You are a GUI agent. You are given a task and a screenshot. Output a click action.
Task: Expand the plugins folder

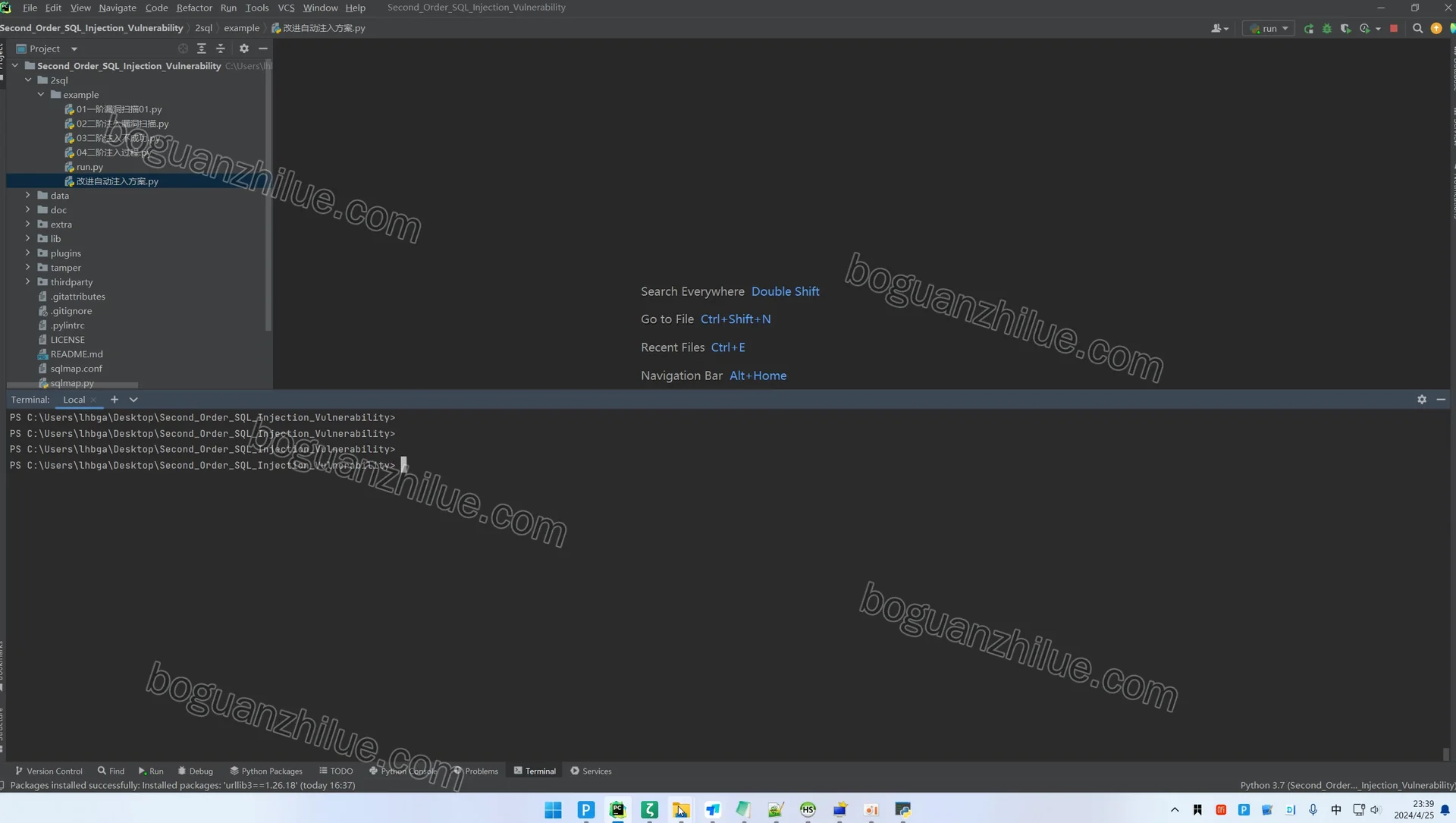coord(28,253)
